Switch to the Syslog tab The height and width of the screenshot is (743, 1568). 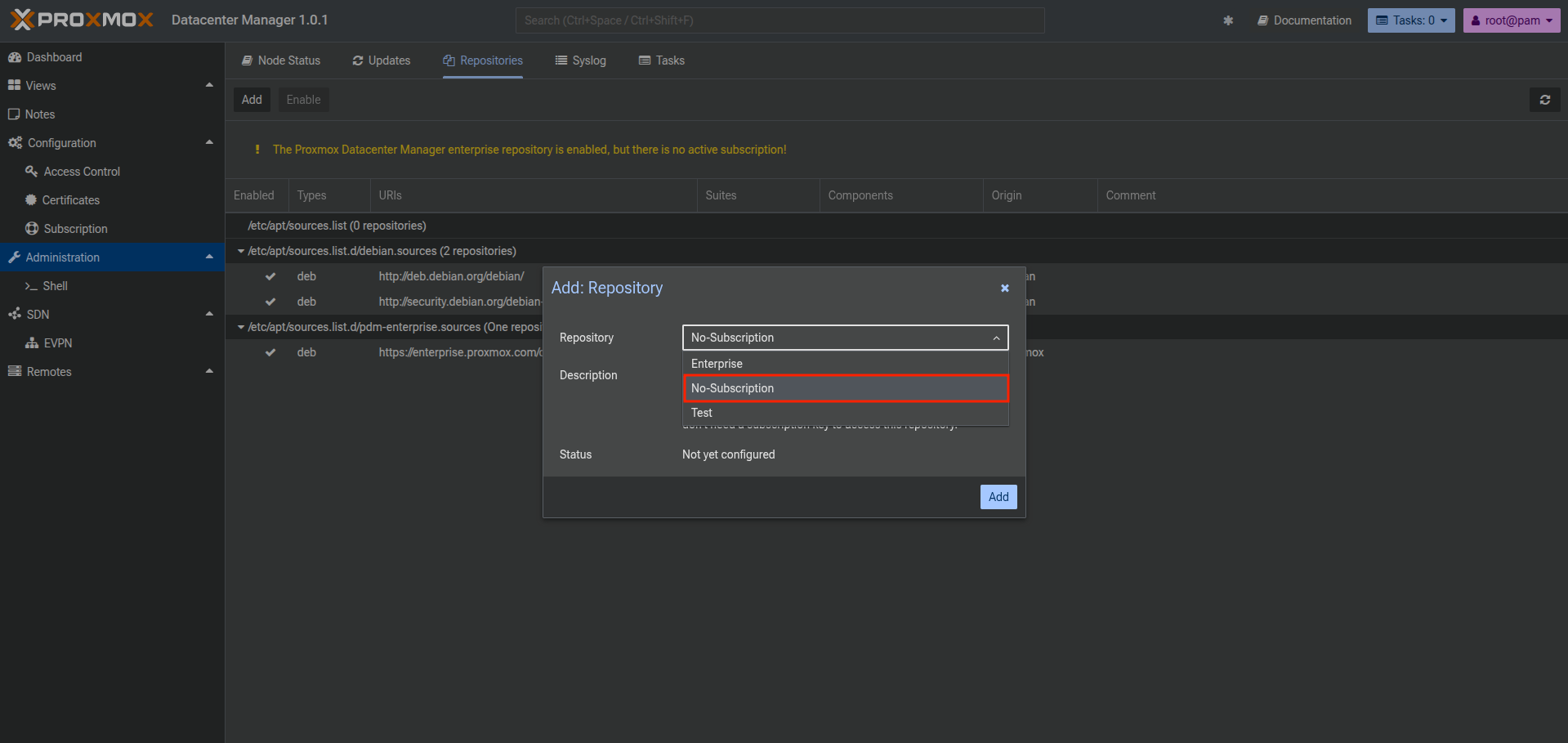581,60
